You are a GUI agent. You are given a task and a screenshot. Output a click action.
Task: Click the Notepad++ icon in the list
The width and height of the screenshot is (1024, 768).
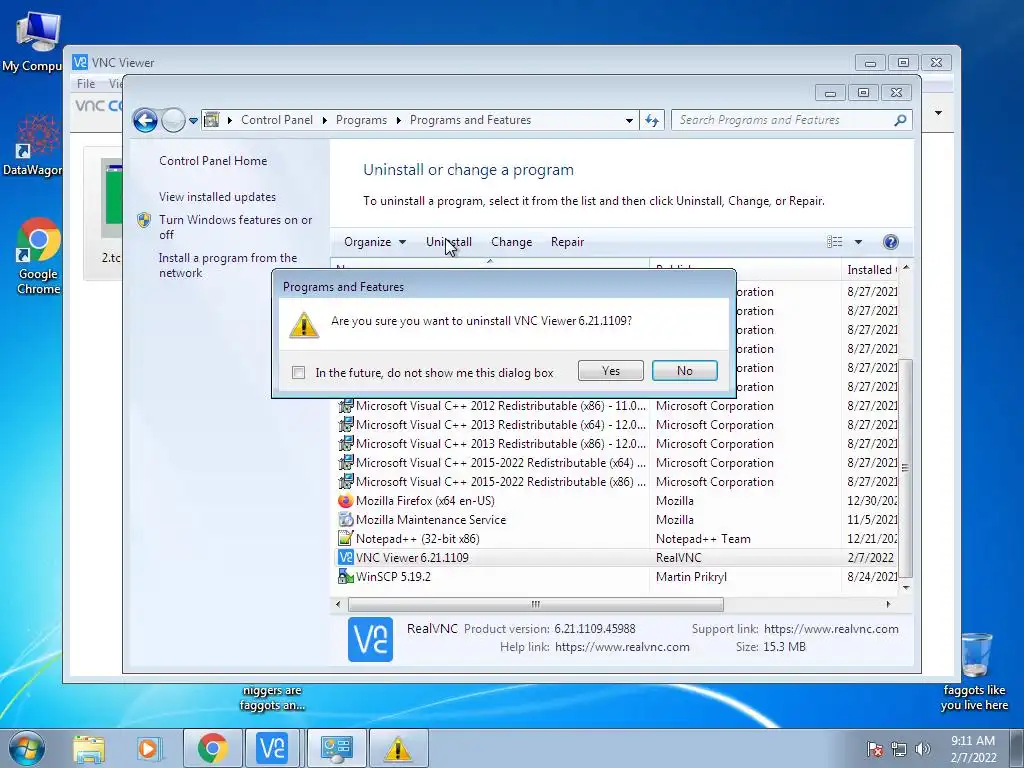pos(345,539)
